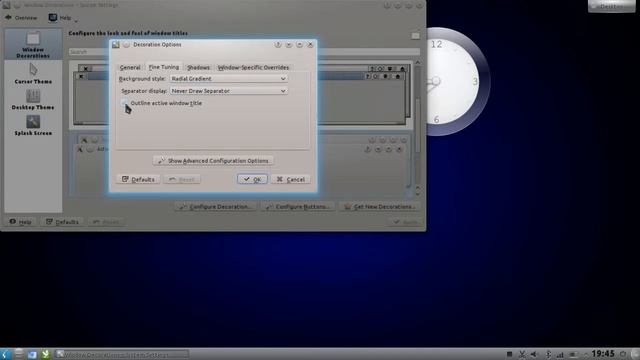
Task: Click Configure Buttons in System Settings window
Action: click(298, 207)
